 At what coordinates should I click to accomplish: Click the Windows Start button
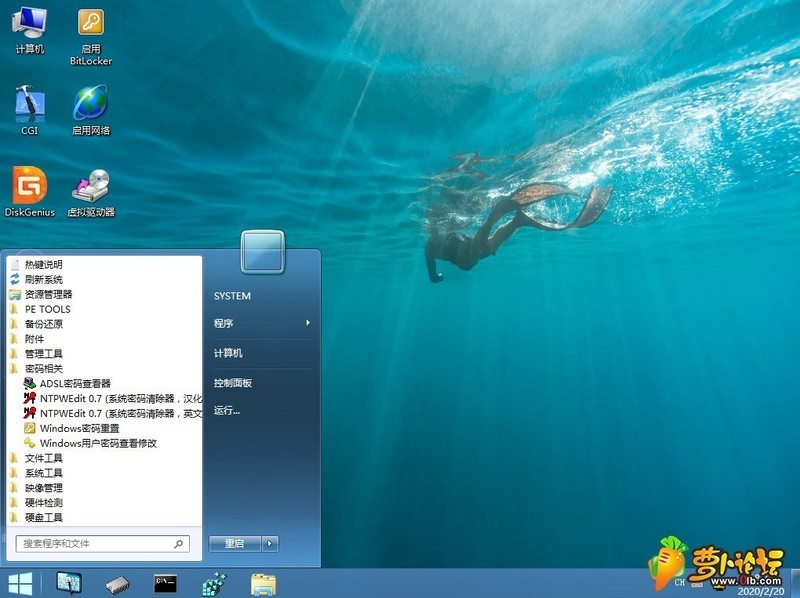pyautogui.click(x=18, y=581)
